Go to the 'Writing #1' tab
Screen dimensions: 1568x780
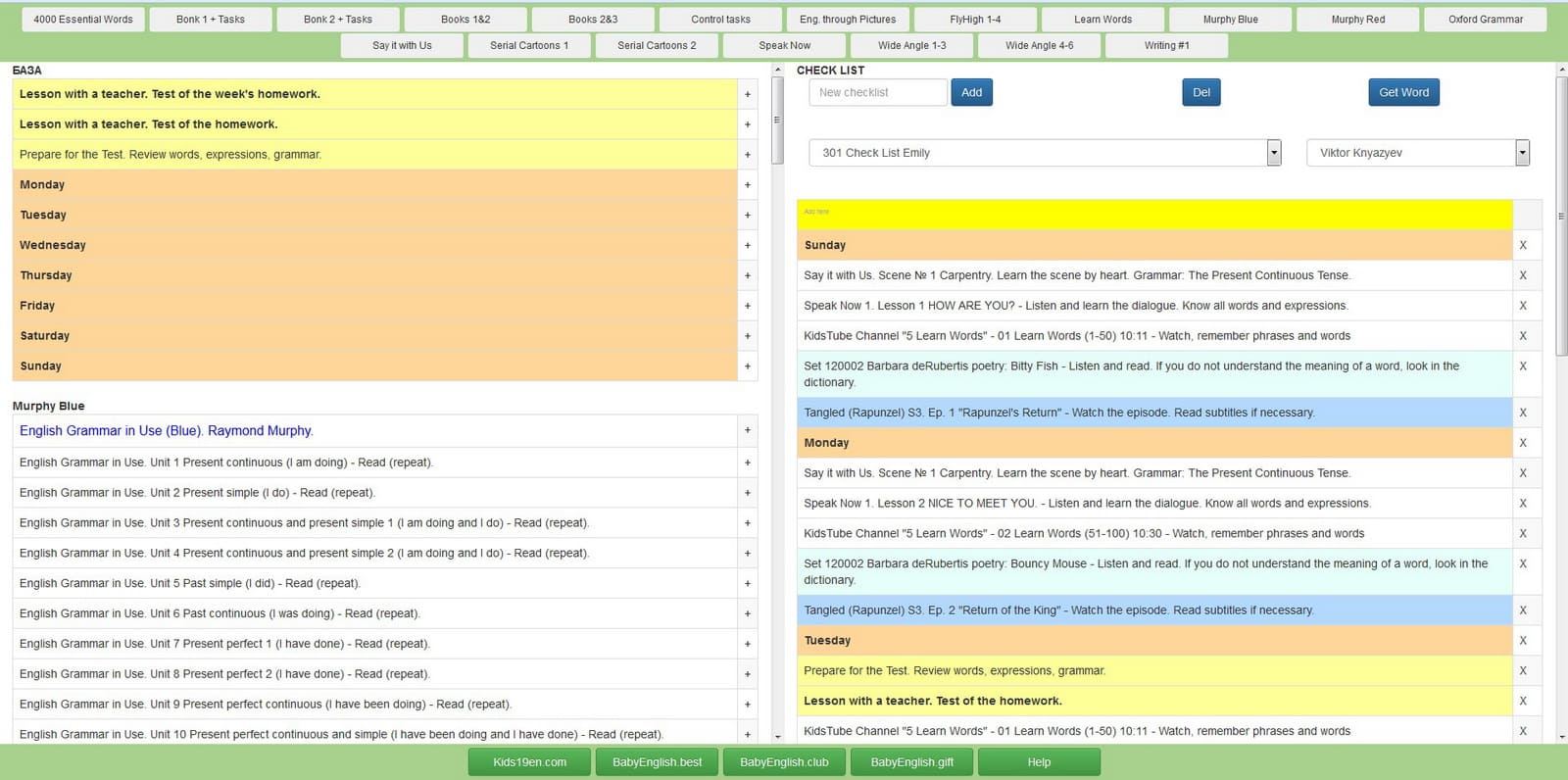coord(1166,45)
